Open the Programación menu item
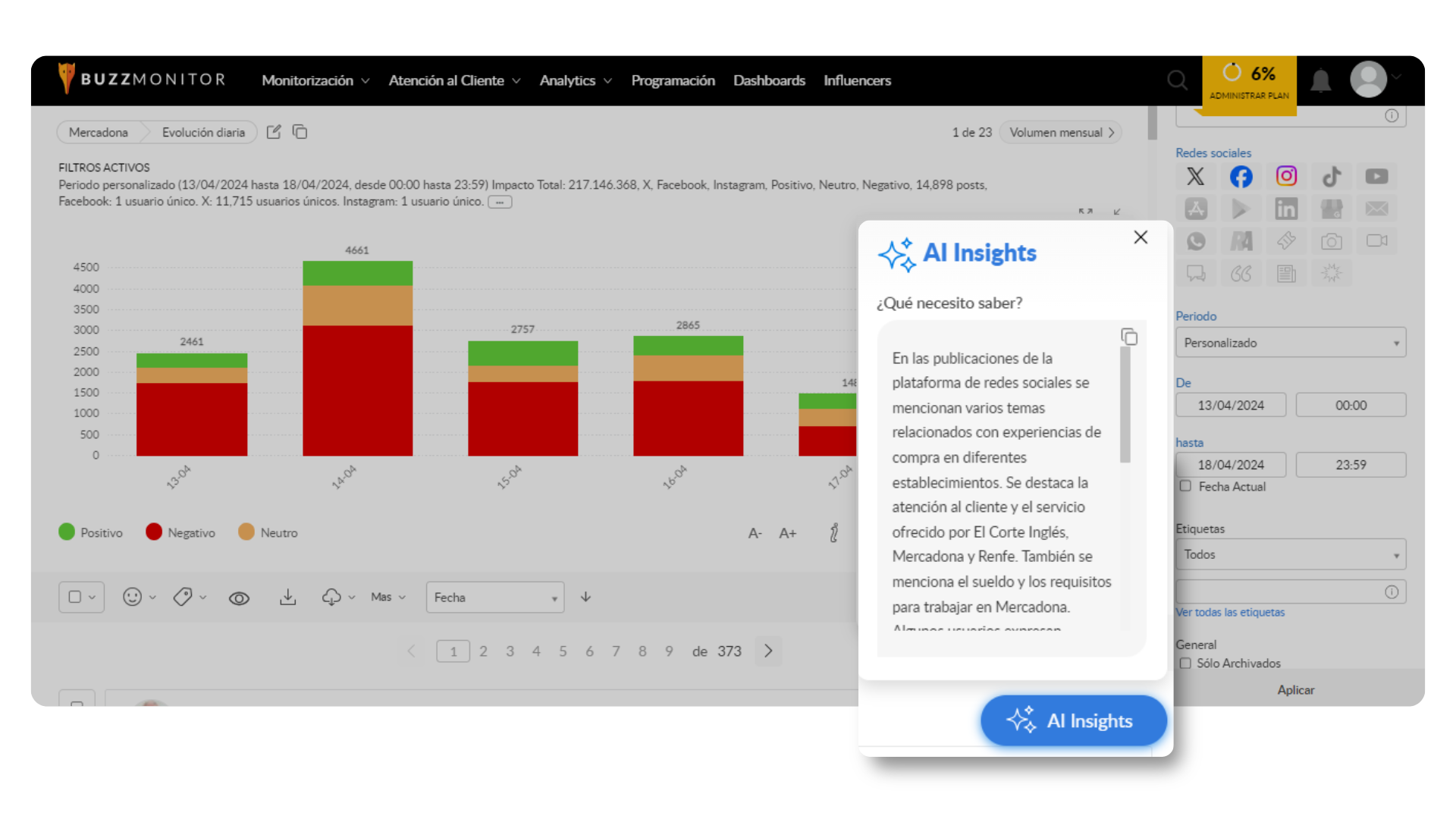 click(673, 80)
